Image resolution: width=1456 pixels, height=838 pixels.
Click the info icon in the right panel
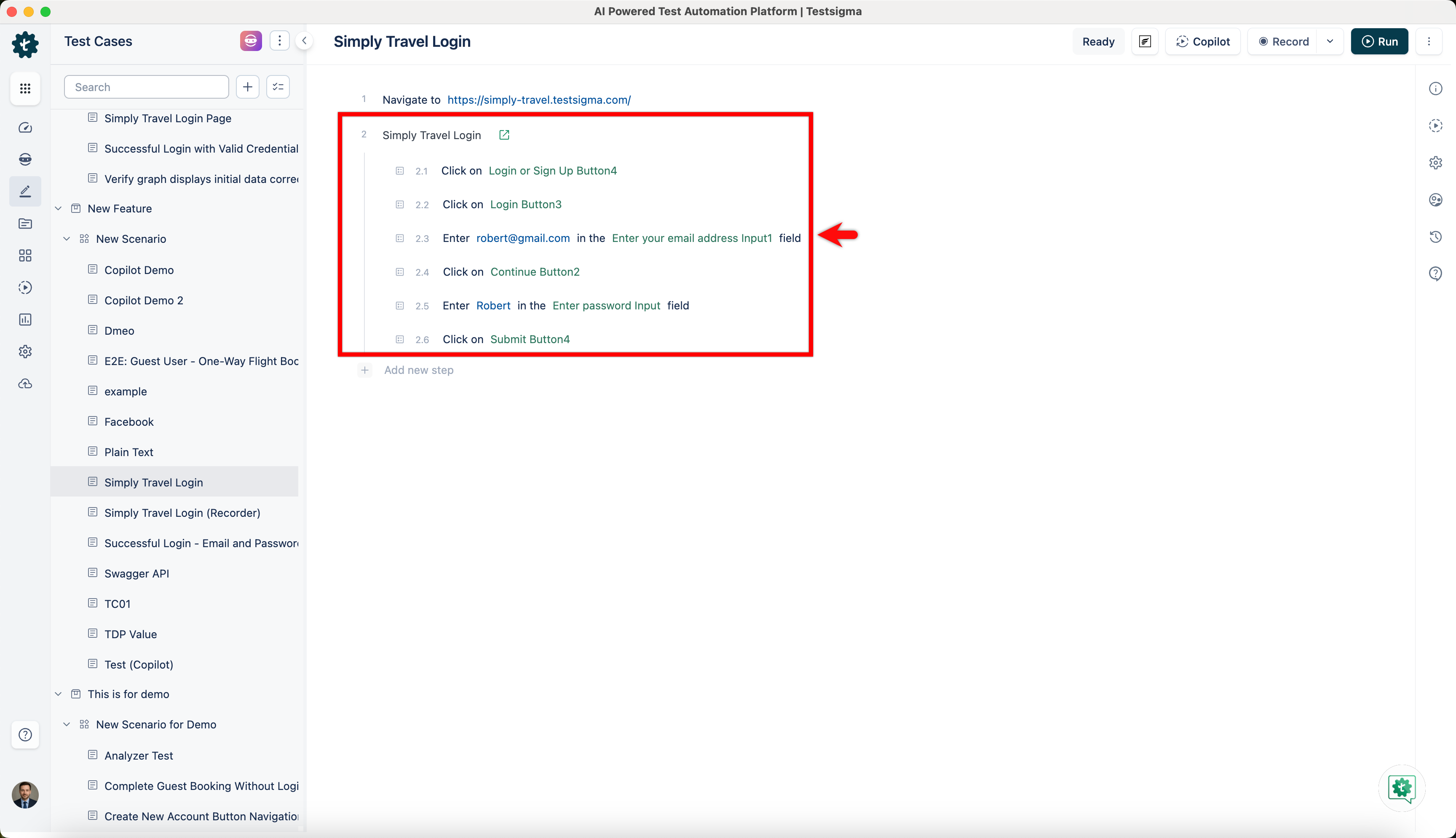coord(1435,88)
